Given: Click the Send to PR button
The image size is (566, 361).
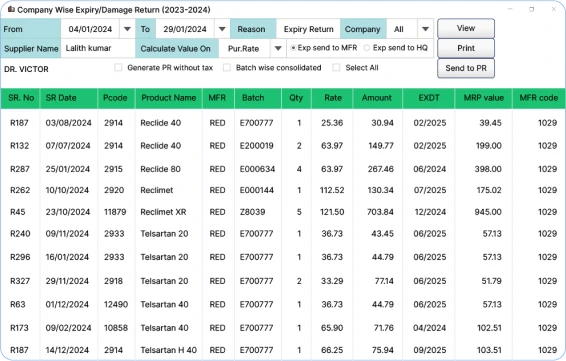Looking at the screenshot, I should click(466, 68).
